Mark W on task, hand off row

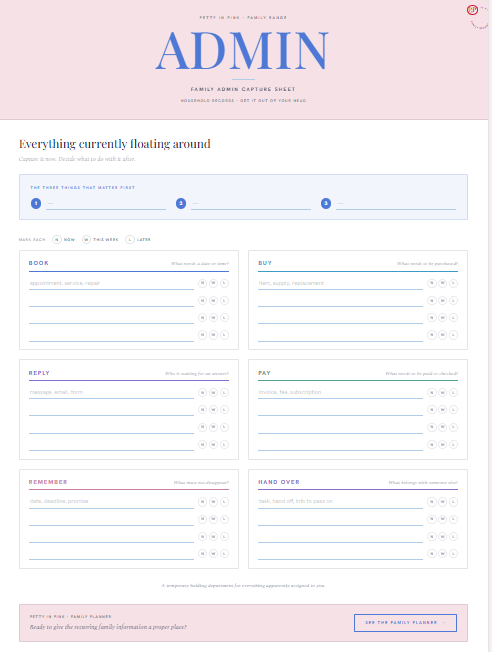pyautogui.click(x=443, y=502)
